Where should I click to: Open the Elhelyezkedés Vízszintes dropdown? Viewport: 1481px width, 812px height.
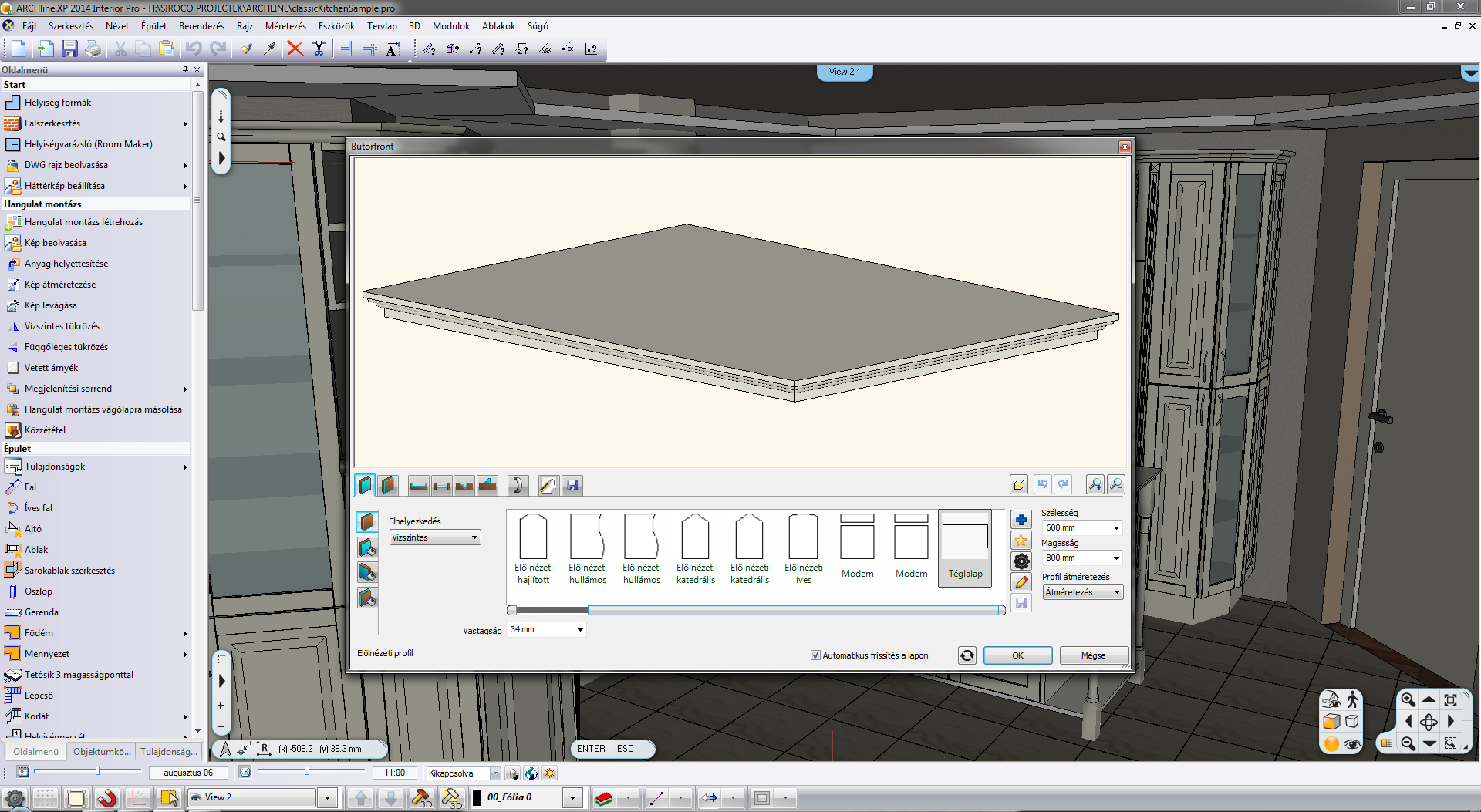click(435, 537)
